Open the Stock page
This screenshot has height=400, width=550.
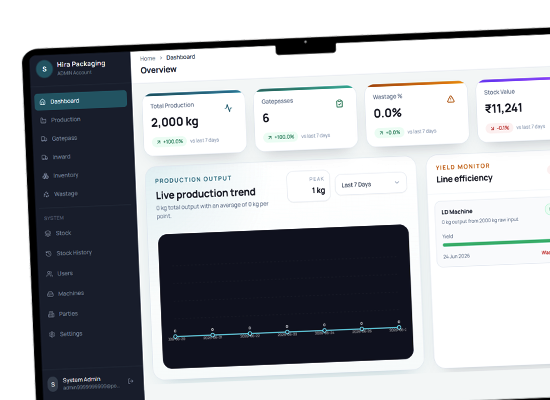coord(86,233)
